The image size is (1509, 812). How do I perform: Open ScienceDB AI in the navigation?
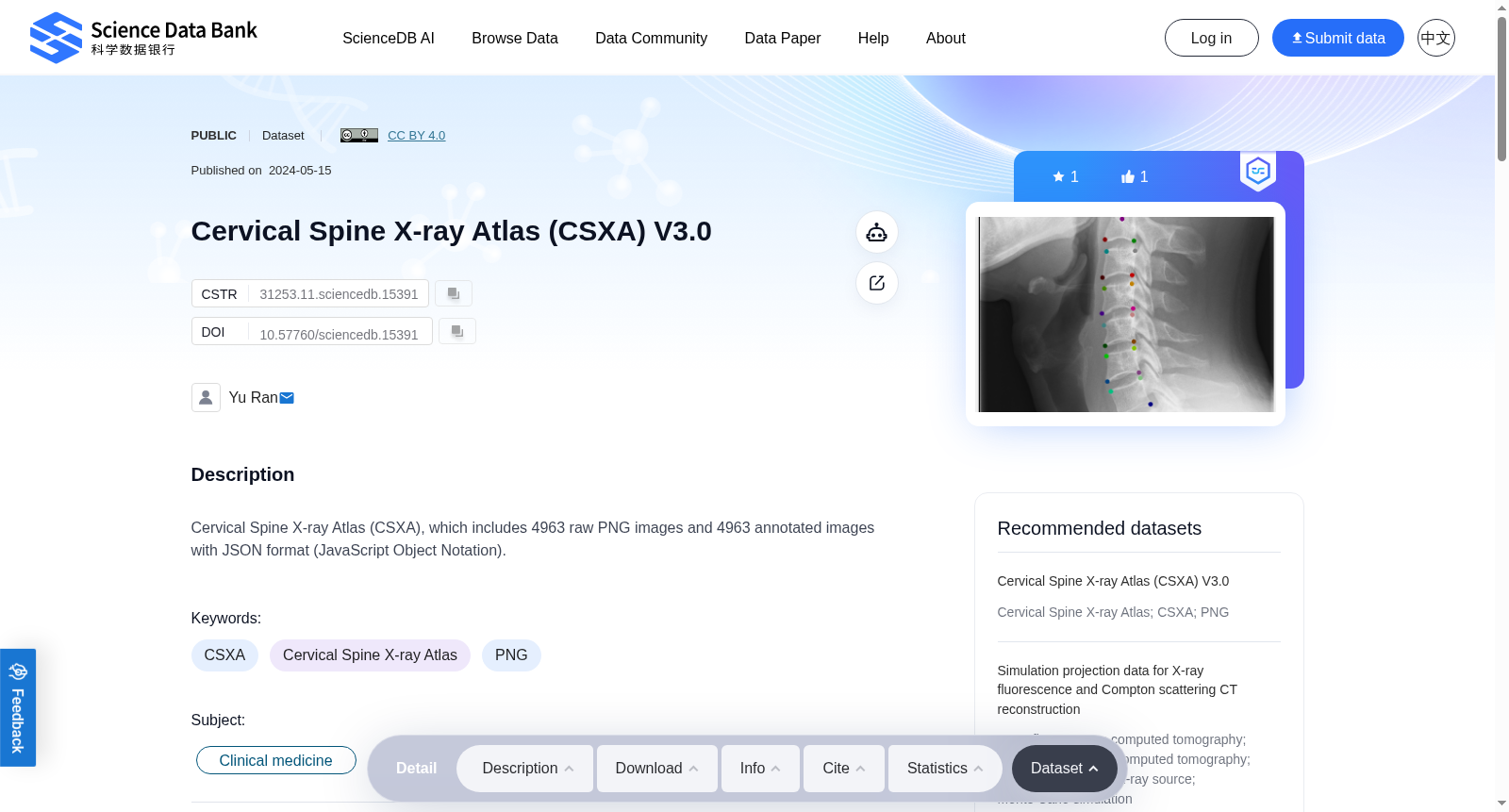coord(389,38)
